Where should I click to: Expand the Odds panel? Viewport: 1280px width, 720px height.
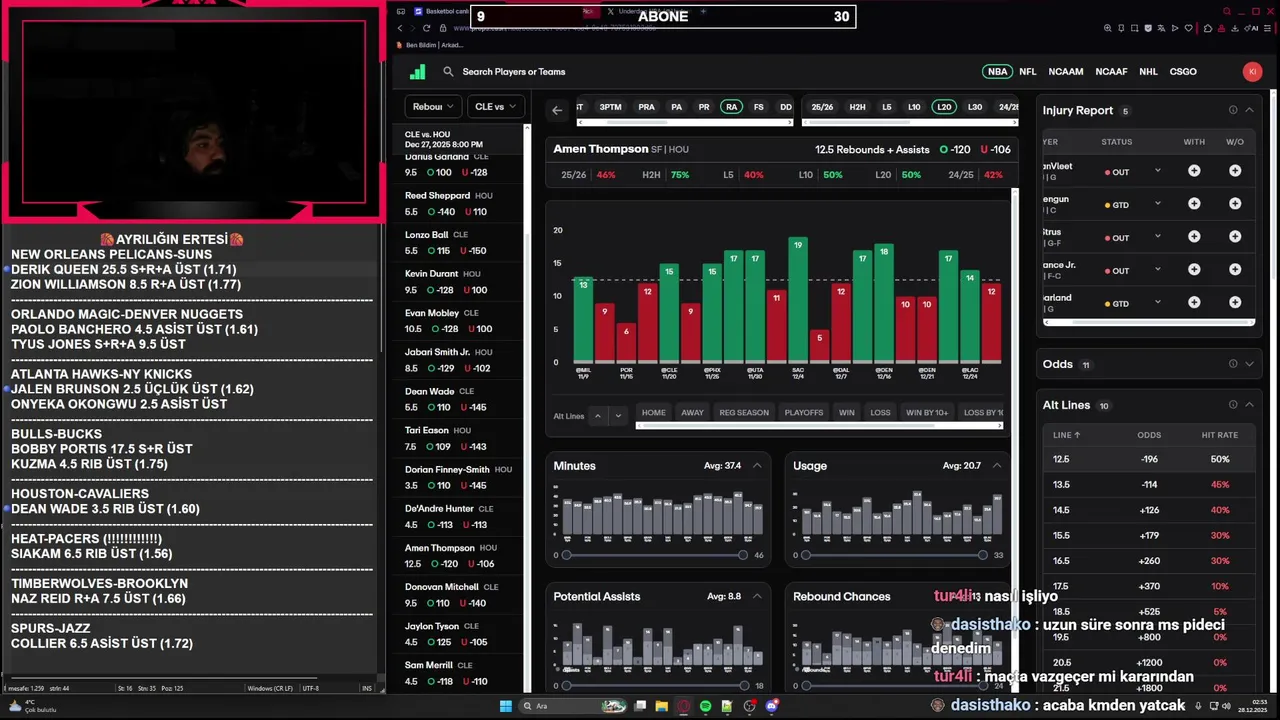(x=1249, y=364)
